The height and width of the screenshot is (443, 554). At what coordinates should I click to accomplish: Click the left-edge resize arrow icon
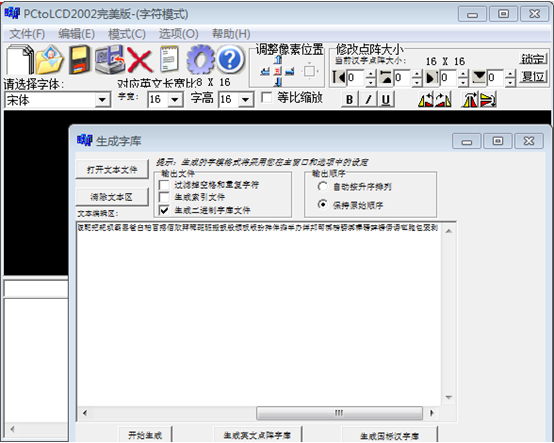pos(339,77)
